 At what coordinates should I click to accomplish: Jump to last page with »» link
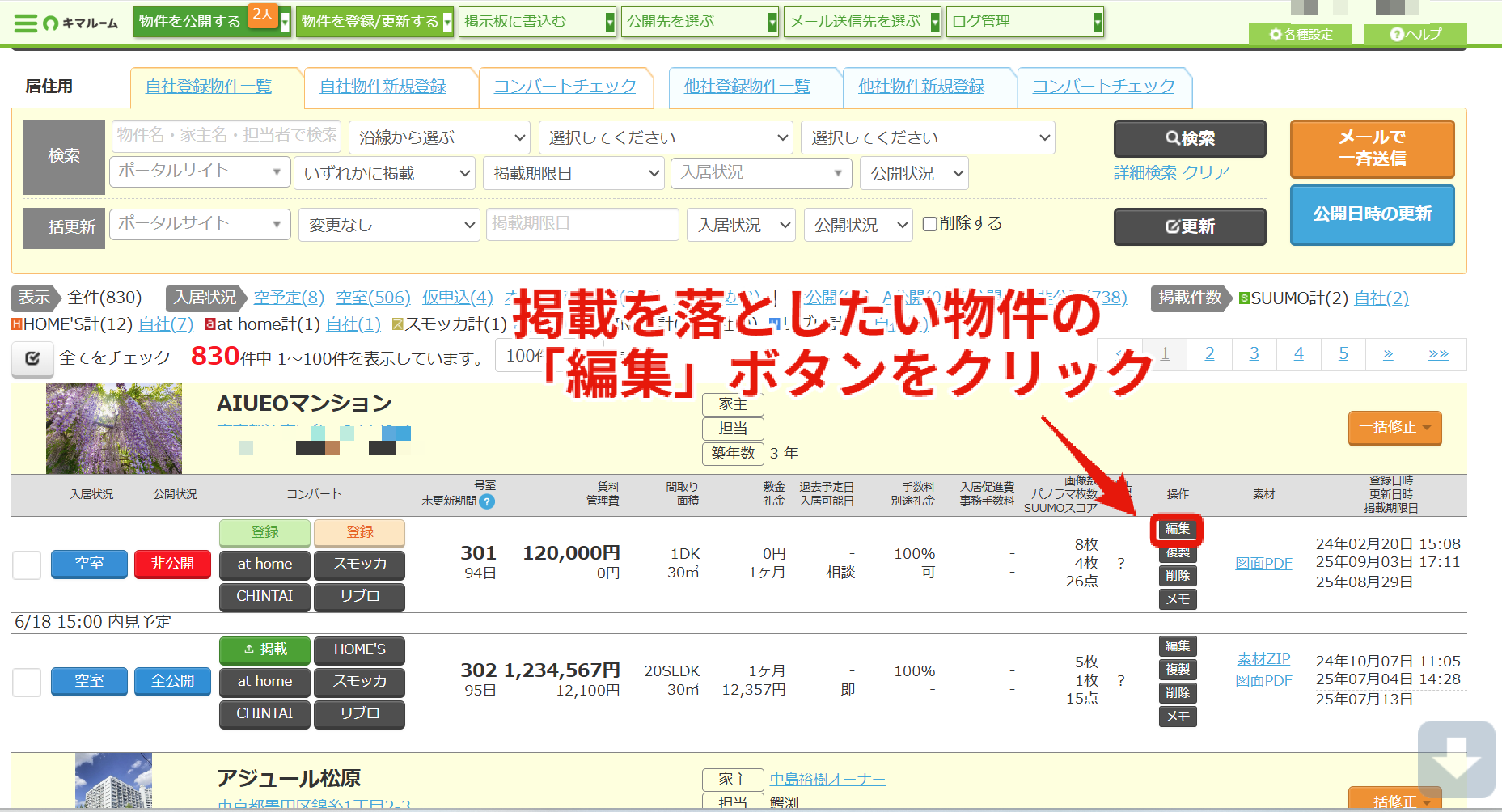pos(1438,354)
